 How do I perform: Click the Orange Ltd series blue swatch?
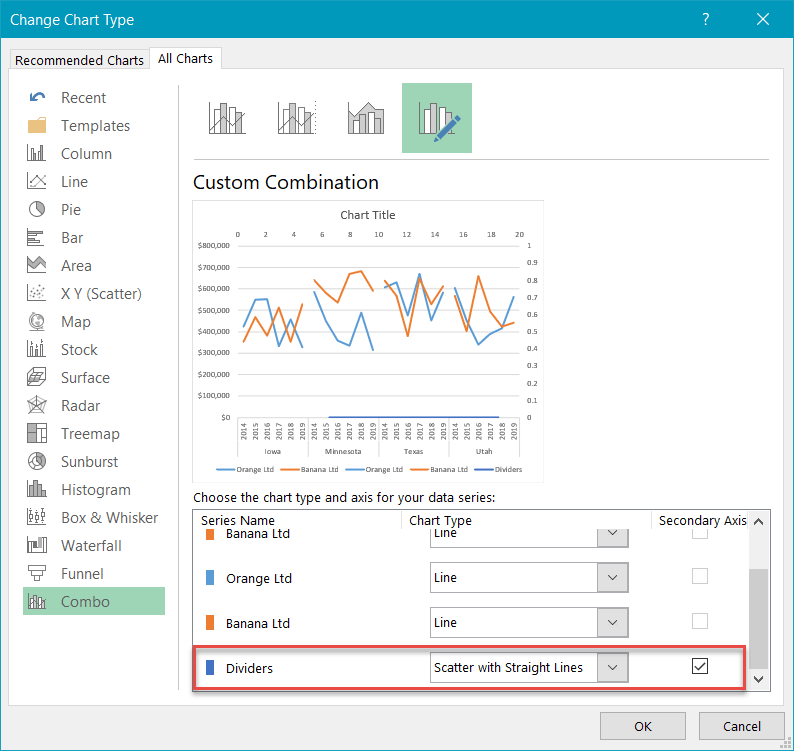coord(210,577)
